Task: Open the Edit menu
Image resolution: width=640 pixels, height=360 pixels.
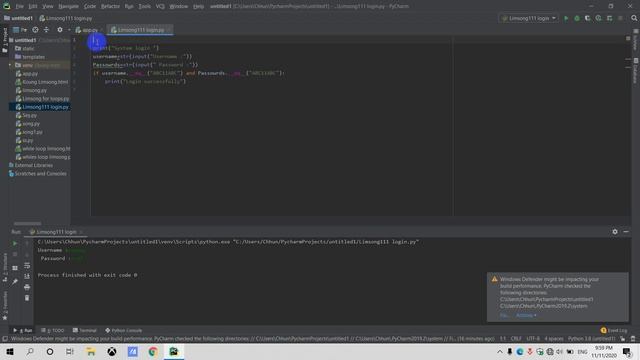Action: pyautogui.click(x=33, y=7)
